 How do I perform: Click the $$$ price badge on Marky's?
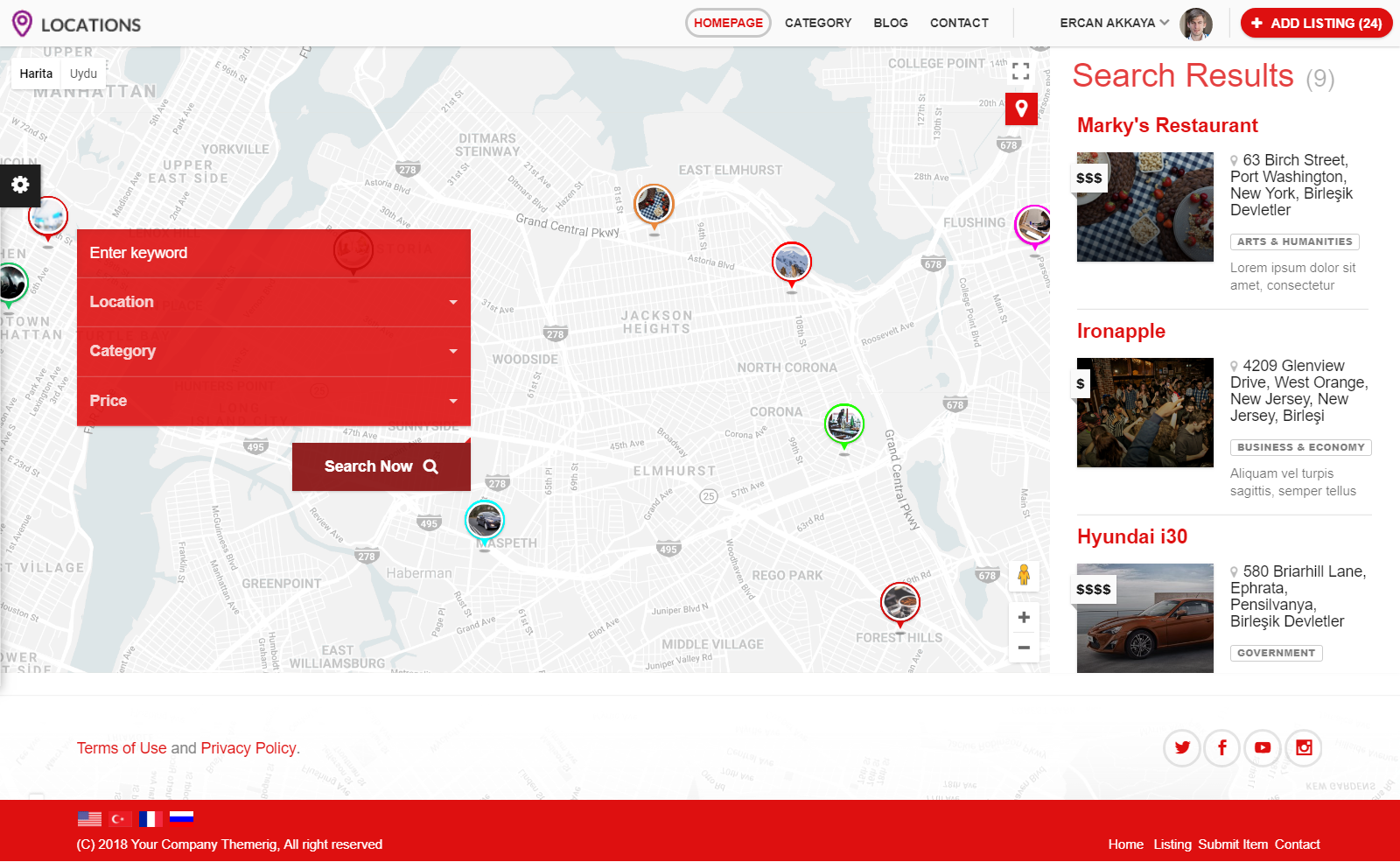point(1089,178)
